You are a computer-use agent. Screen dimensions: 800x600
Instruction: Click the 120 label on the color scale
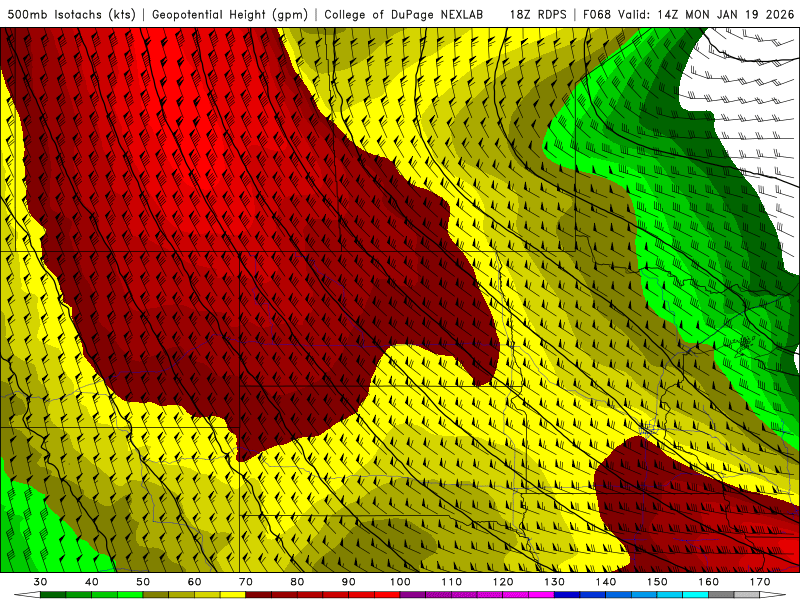pyautogui.click(x=503, y=582)
